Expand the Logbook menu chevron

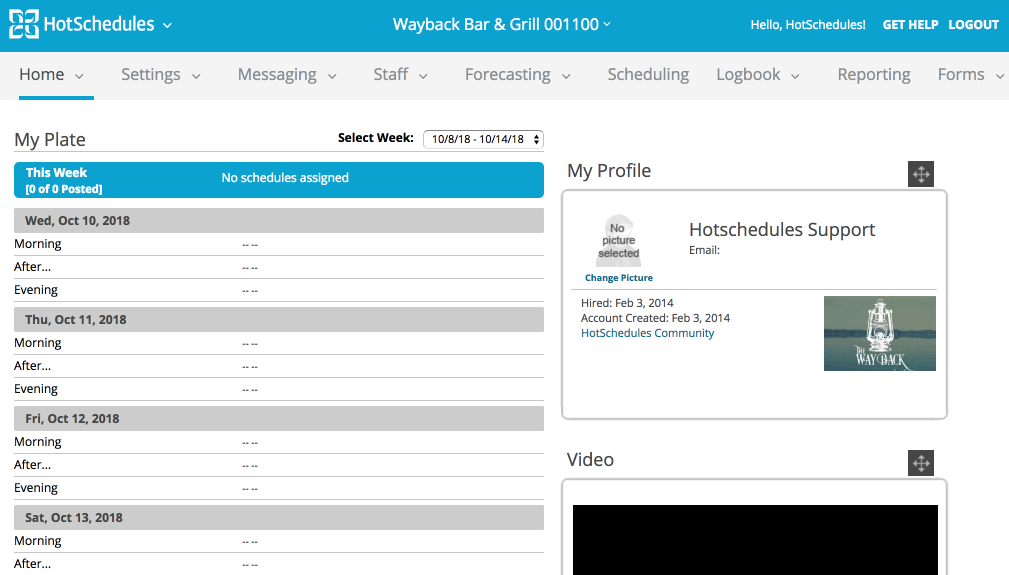click(x=795, y=76)
